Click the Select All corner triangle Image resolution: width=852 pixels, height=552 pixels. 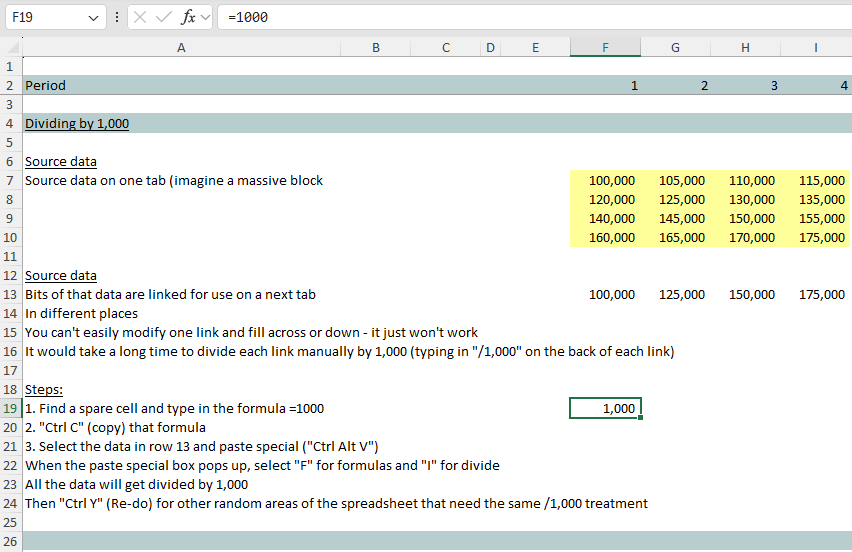click(10, 47)
